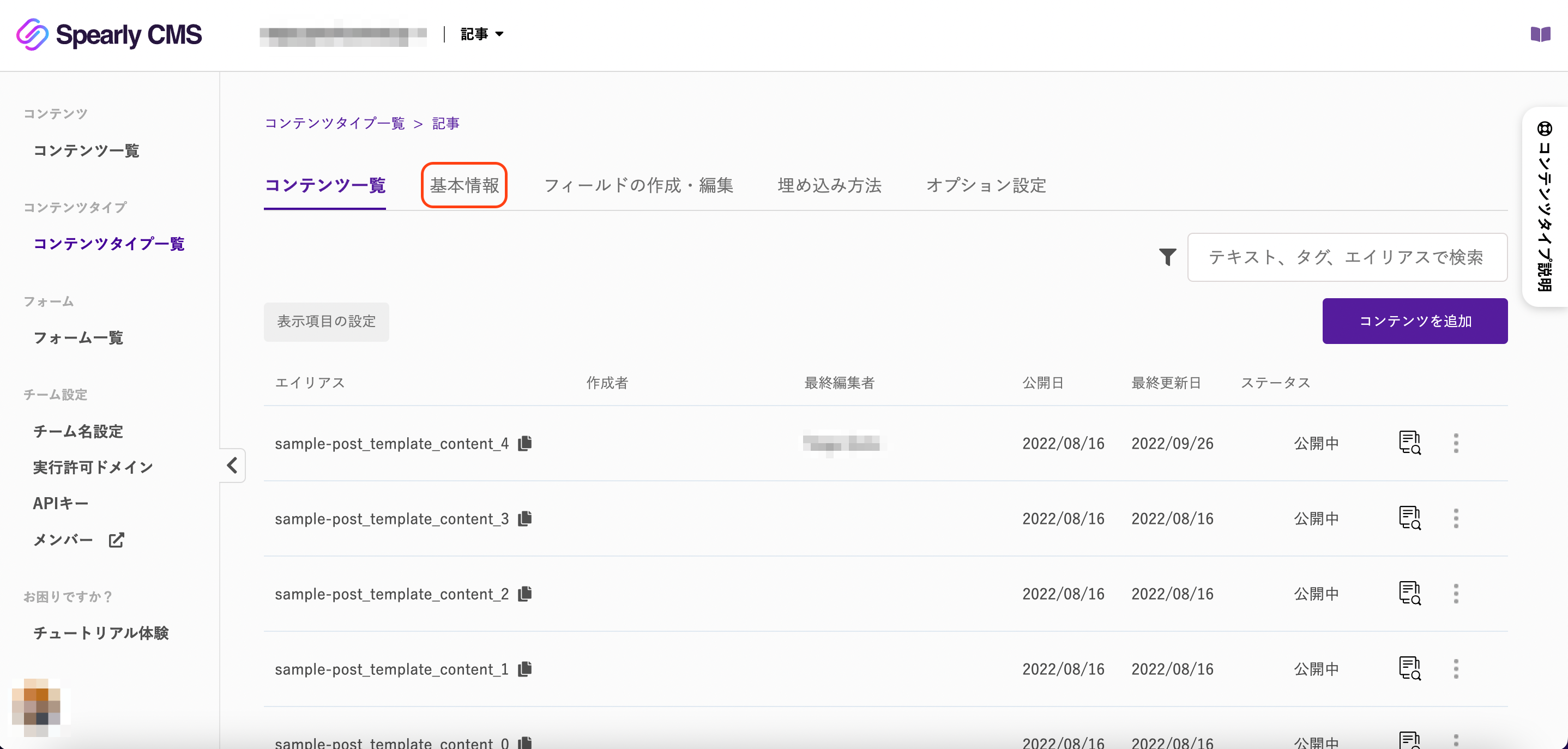
Task: Copy alias of sample-post_template_content_2
Action: tap(524, 593)
